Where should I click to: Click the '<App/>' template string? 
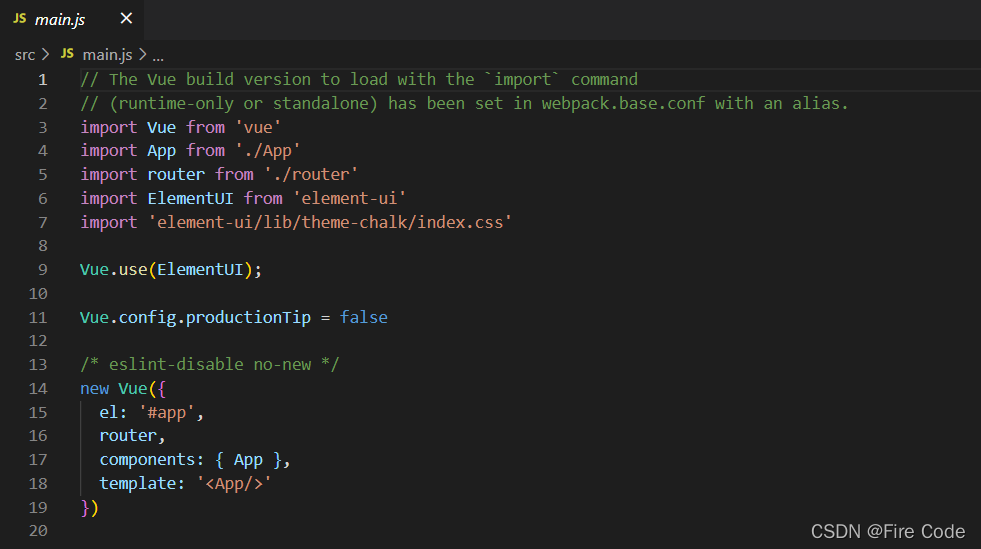[x=234, y=483]
